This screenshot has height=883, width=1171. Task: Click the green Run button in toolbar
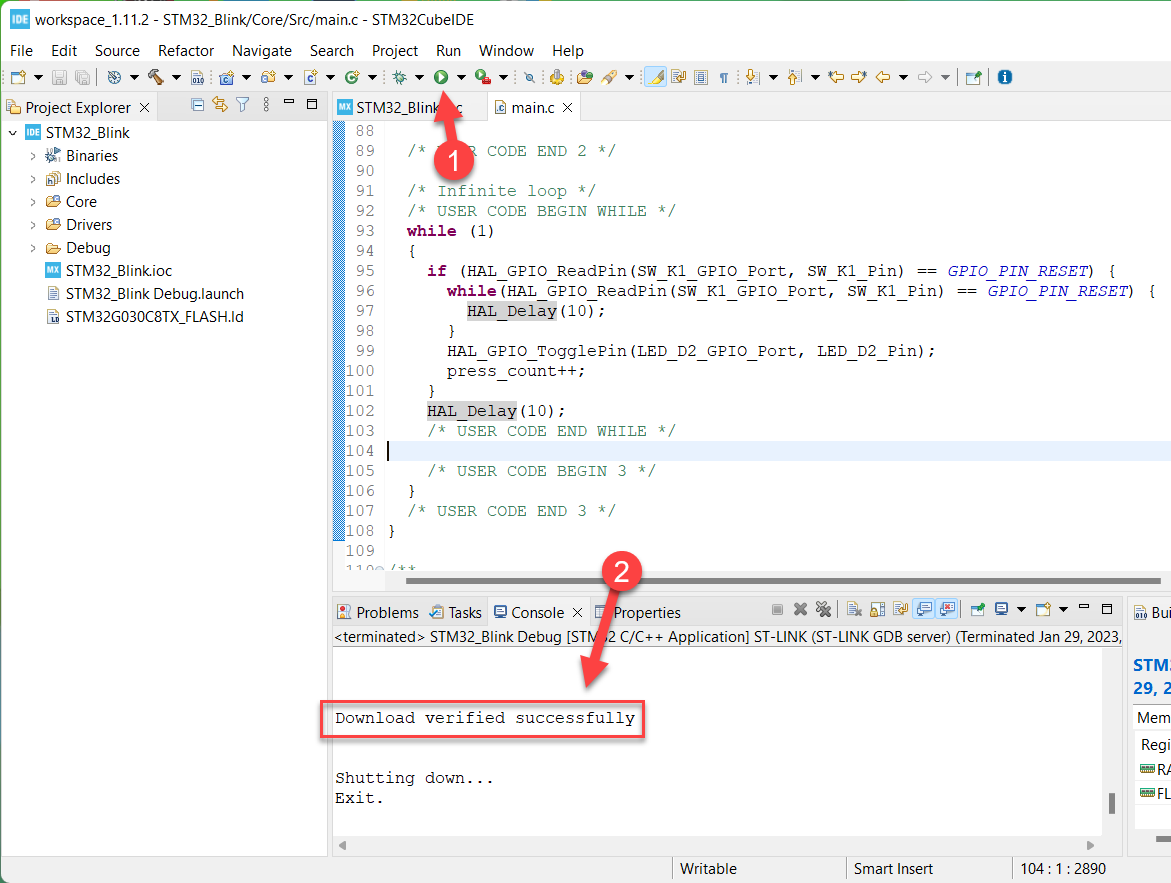pyautogui.click(x=441, y=77)
